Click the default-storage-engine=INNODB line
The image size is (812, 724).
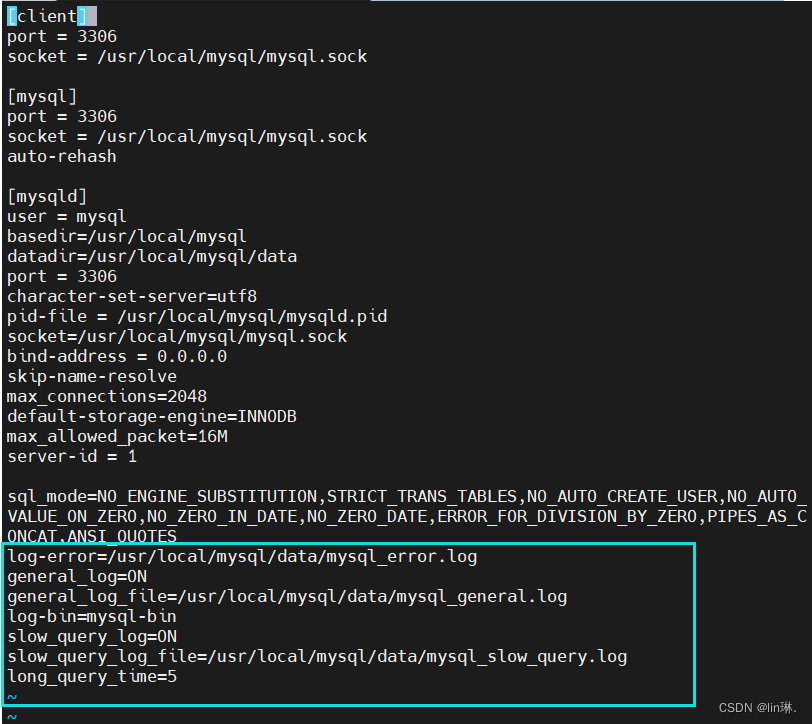(151, 416)
